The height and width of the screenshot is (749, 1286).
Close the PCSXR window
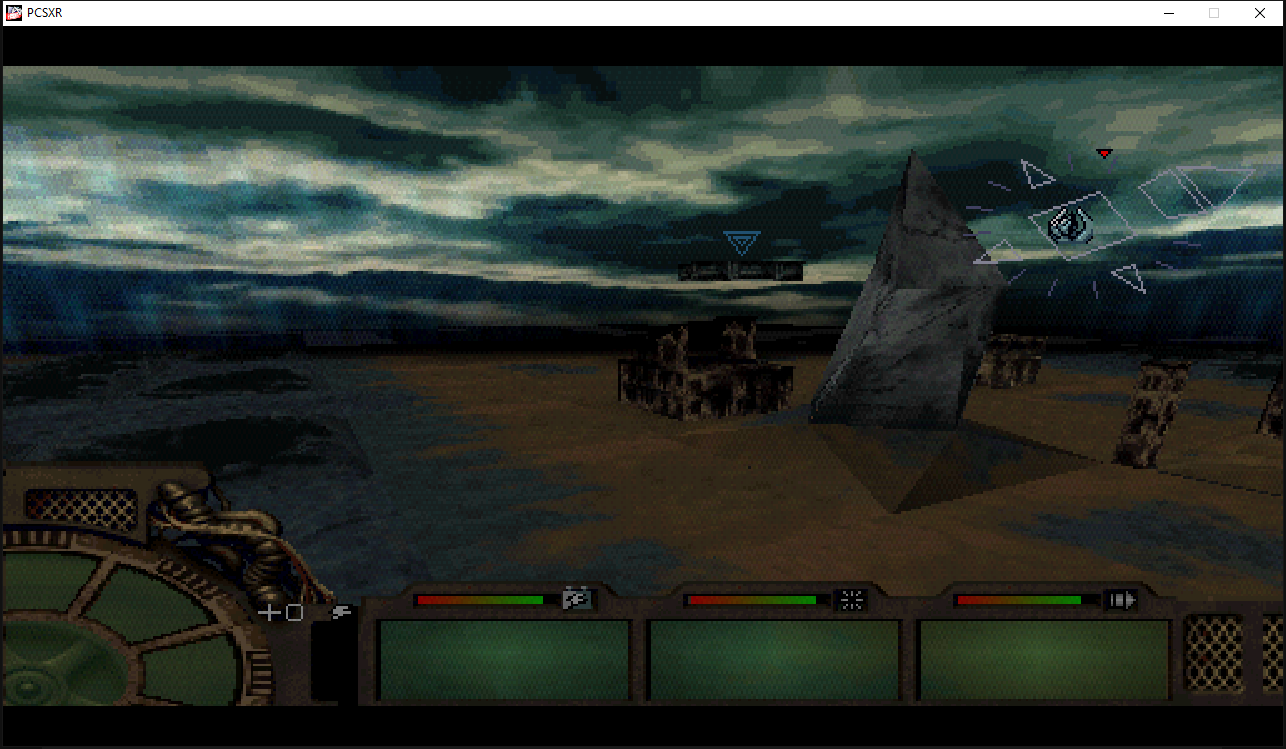1260,13
